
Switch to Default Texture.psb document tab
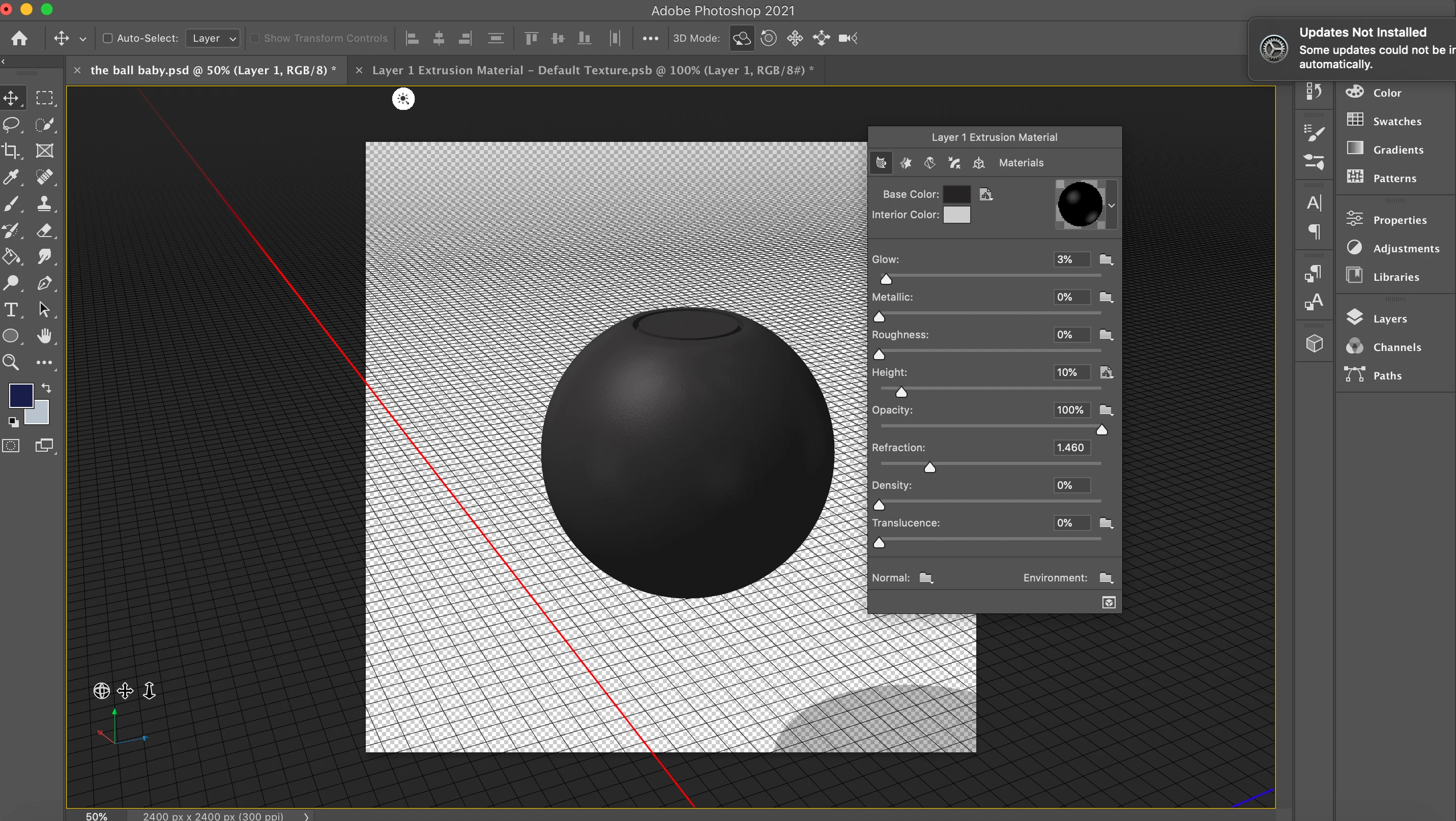(592, 70)
